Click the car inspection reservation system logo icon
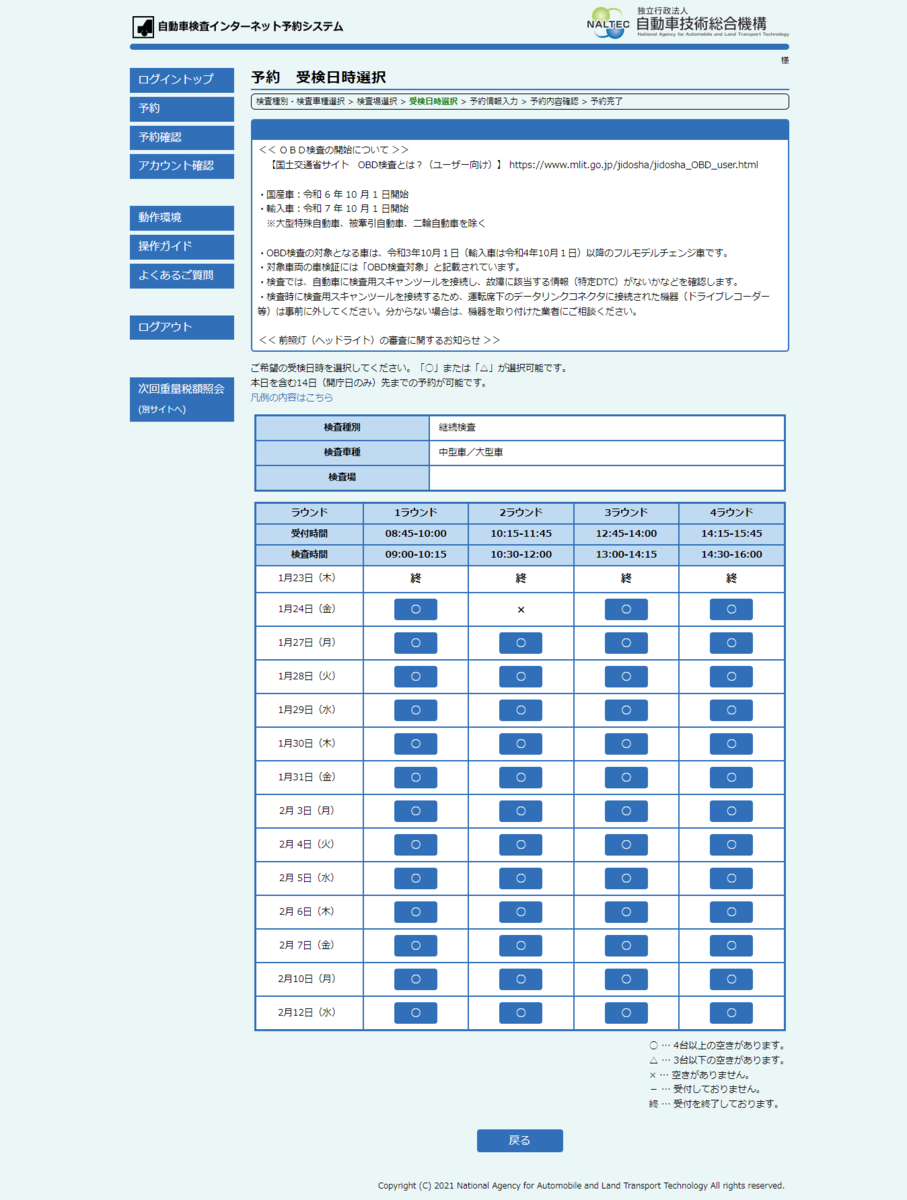This screenshot has height=1200, width=907. [x=143, y=26]
